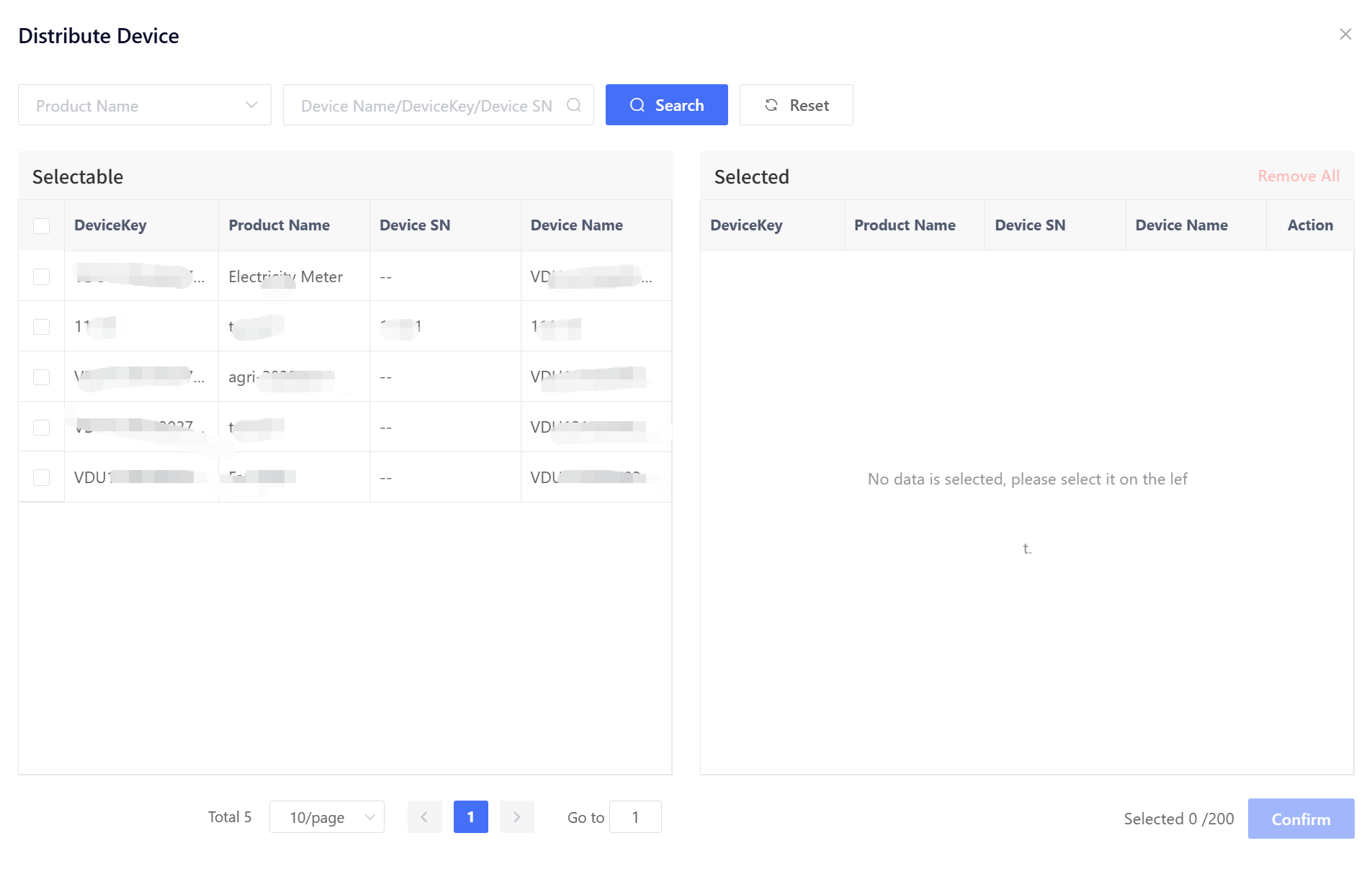This screenshot has height=869, width=1372.
Task: Confirm the device distribution
Action: point(1300,819)
